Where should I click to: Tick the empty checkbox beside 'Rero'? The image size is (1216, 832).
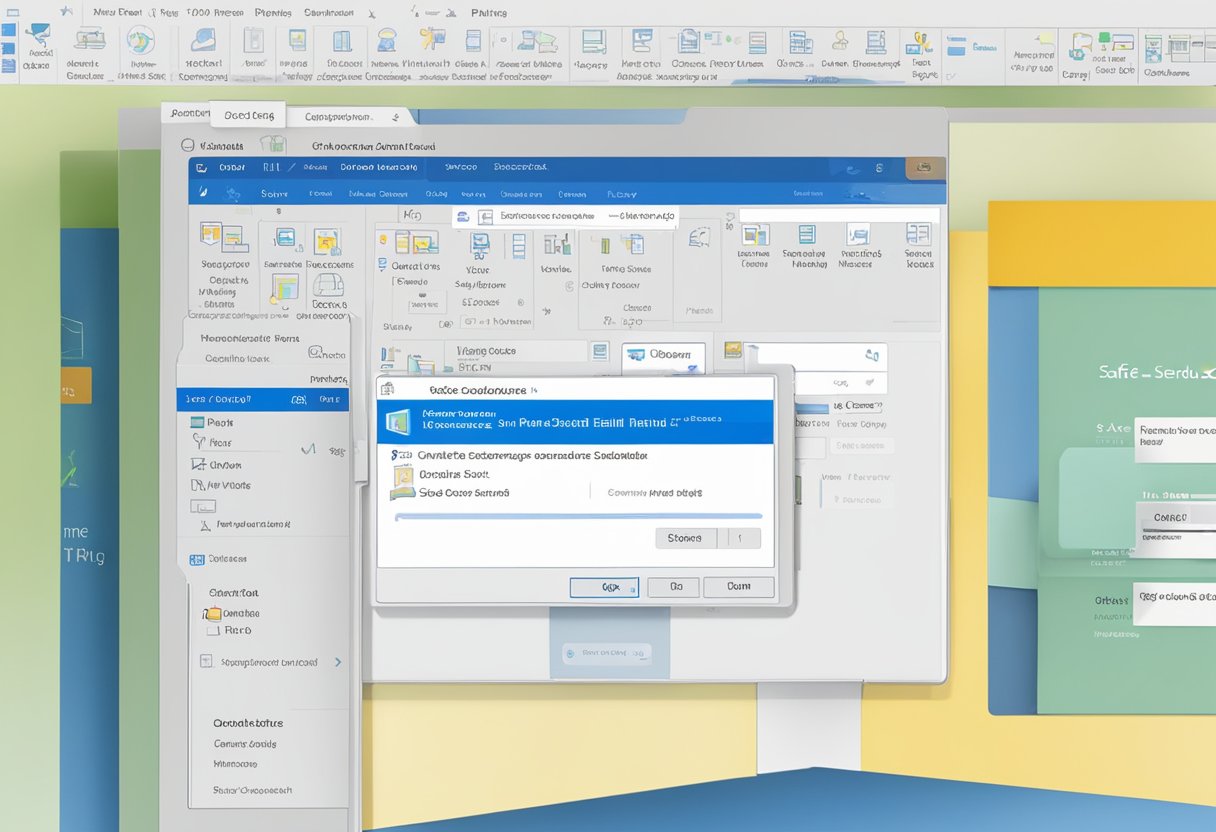coord(212,631)
